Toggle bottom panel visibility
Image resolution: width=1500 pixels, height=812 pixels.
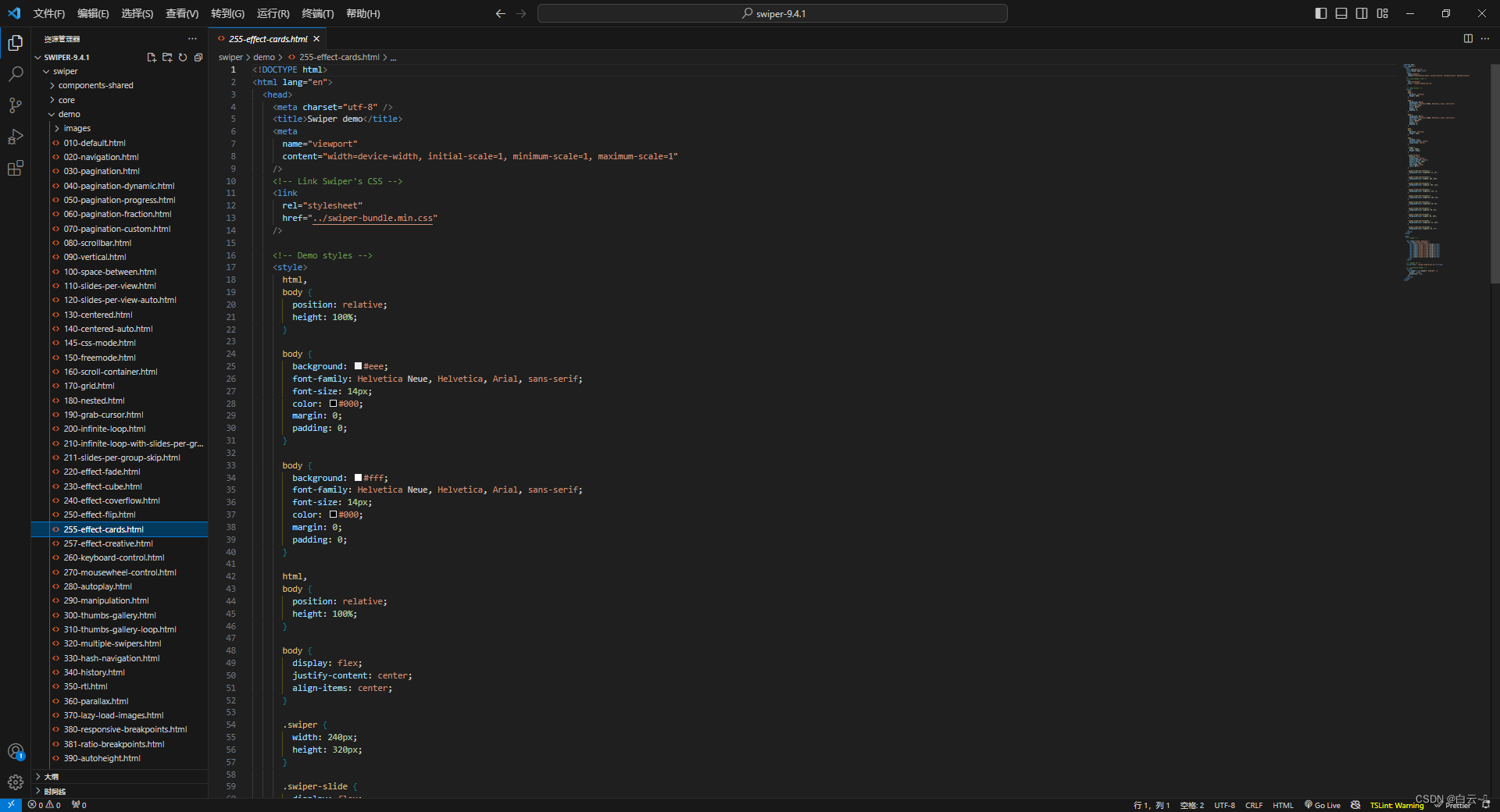(1341, 13)
